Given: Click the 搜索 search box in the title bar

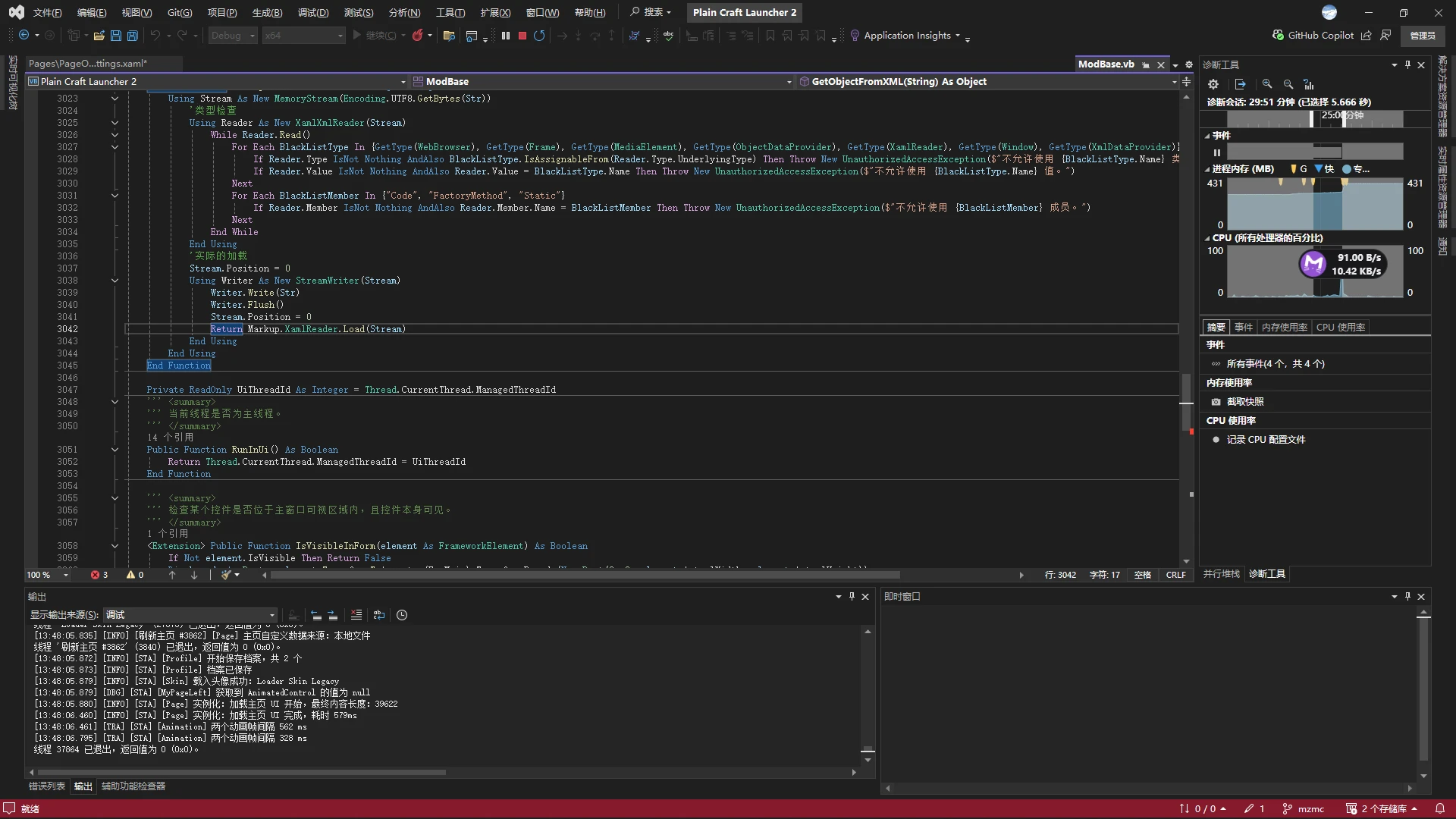Looking at the screenshot, I should coord(651,13).
